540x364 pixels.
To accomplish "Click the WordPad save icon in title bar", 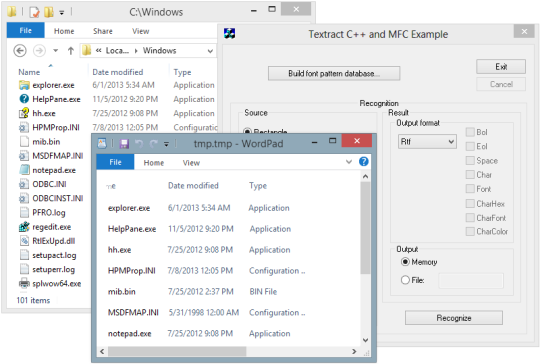I will [124, 143].
